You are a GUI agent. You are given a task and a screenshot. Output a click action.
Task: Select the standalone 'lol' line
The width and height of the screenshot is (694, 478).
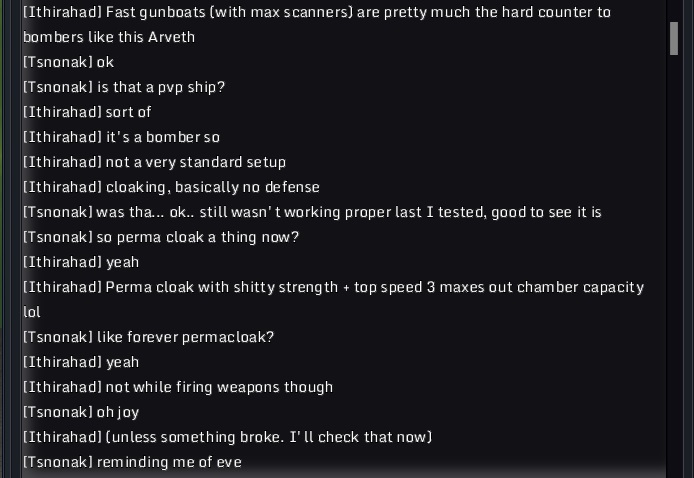[31, 312]
